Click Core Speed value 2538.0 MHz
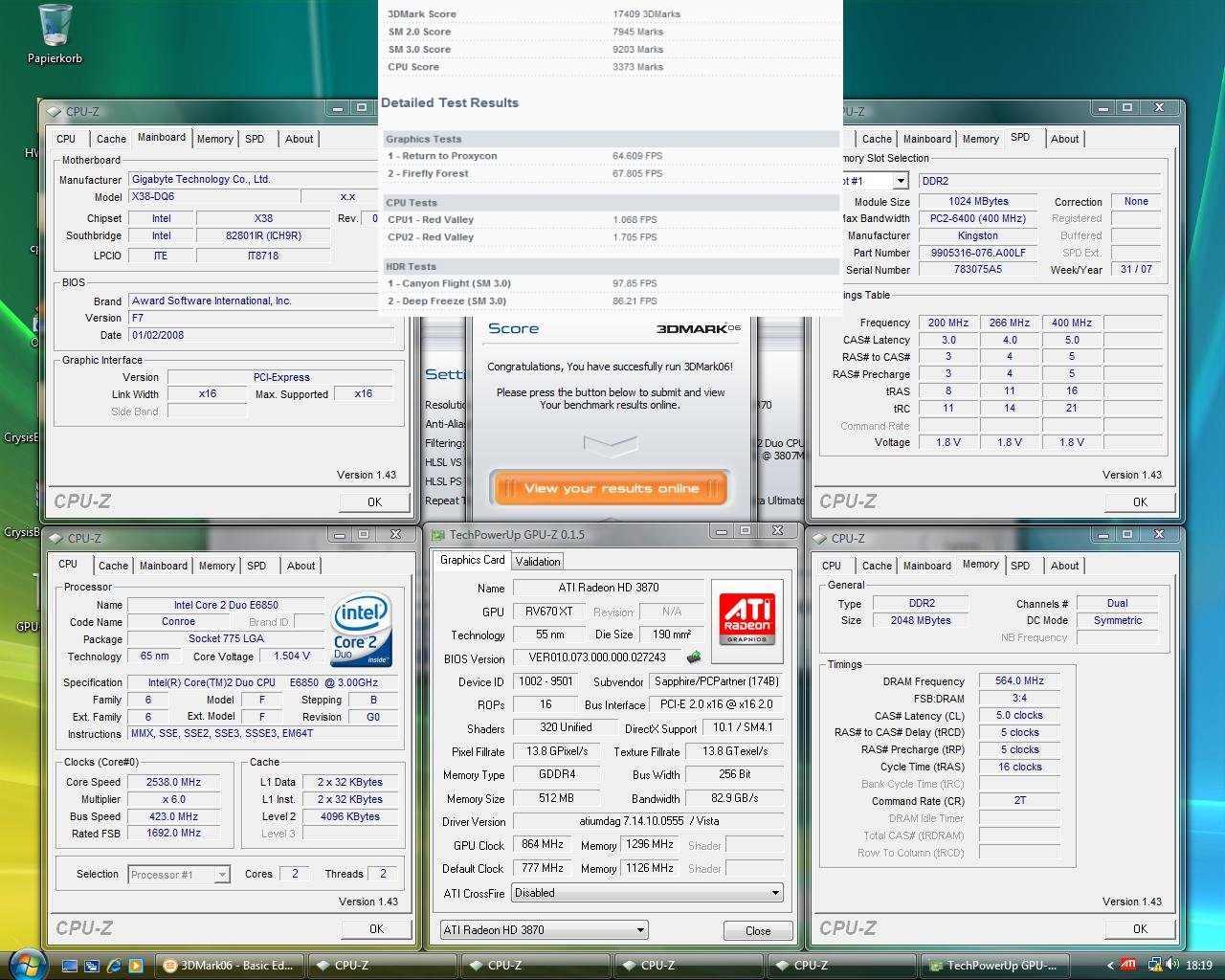1225x980 pixels. pyautogui.click(x=173, y=782)
